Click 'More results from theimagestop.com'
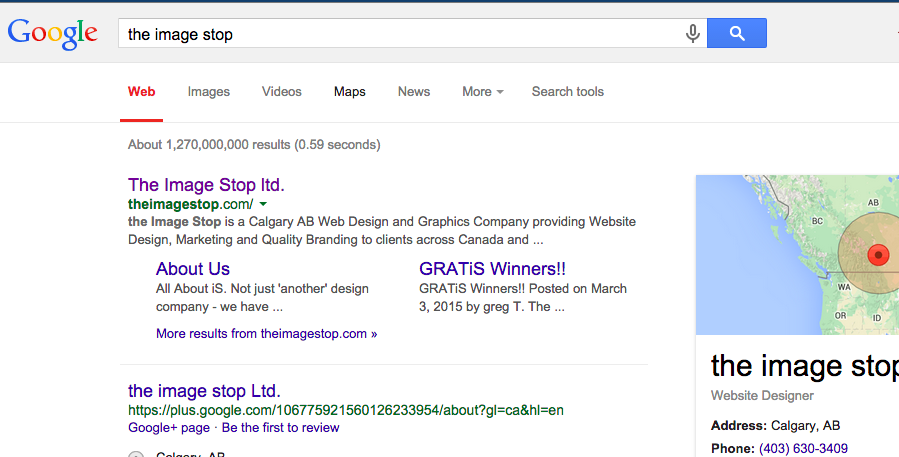This screenshot has height=457, width=899. tap(267, 334)
